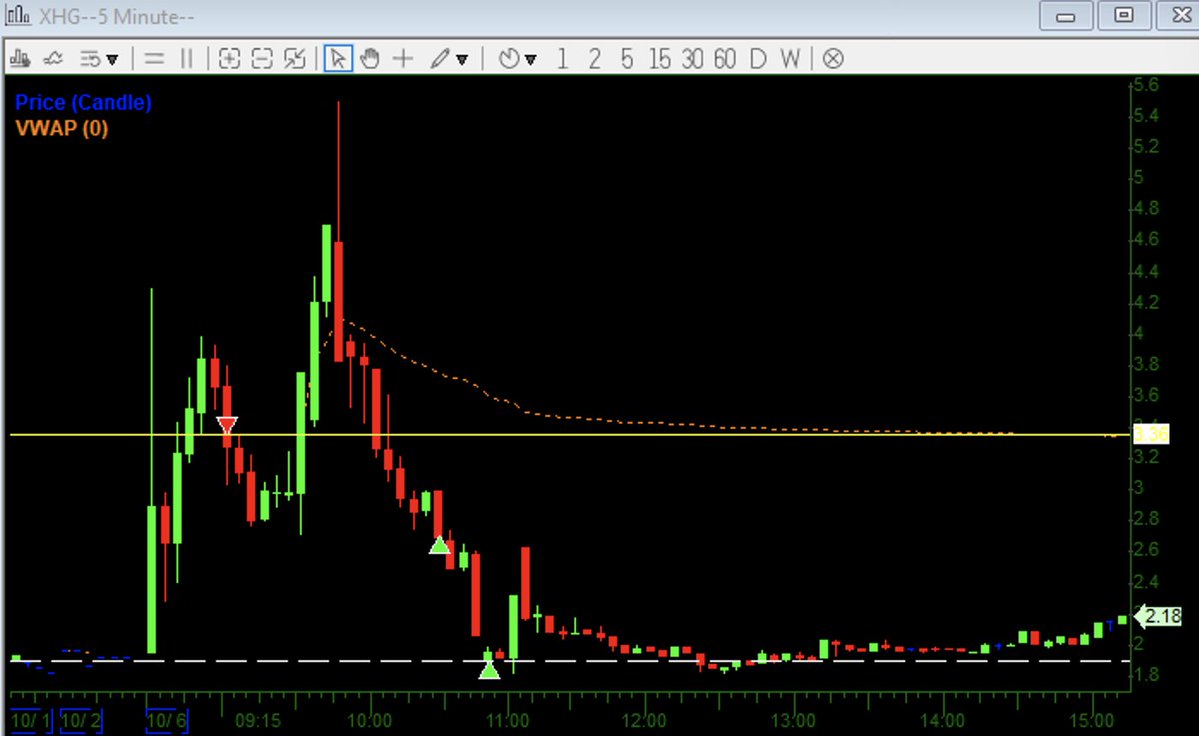Screen dimensions: 1199x736
Task: Click the reset zoom fit icon
Action: (x=294, y=59)
